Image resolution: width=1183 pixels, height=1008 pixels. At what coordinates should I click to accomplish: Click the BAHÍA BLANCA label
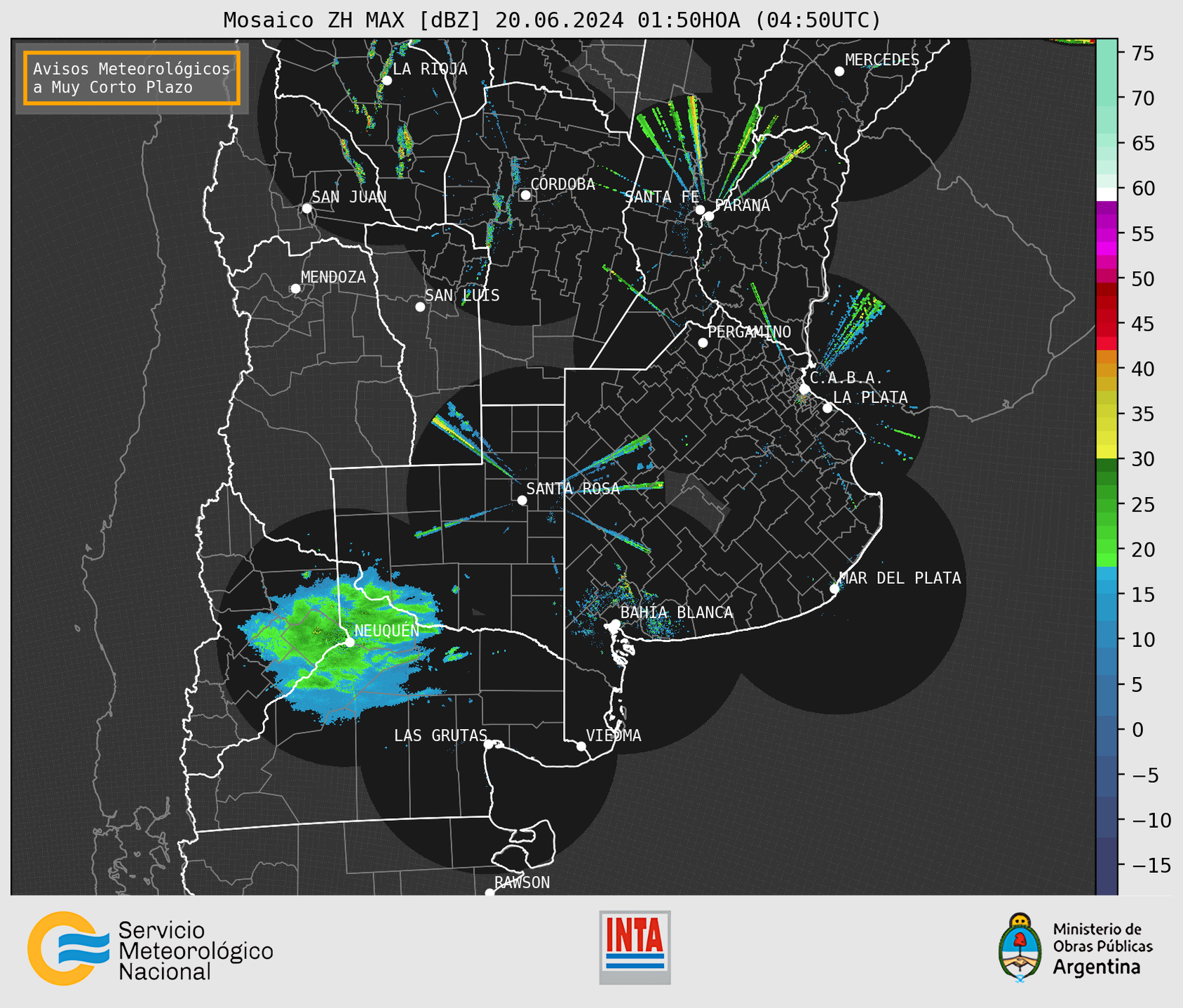pos(677,613)
